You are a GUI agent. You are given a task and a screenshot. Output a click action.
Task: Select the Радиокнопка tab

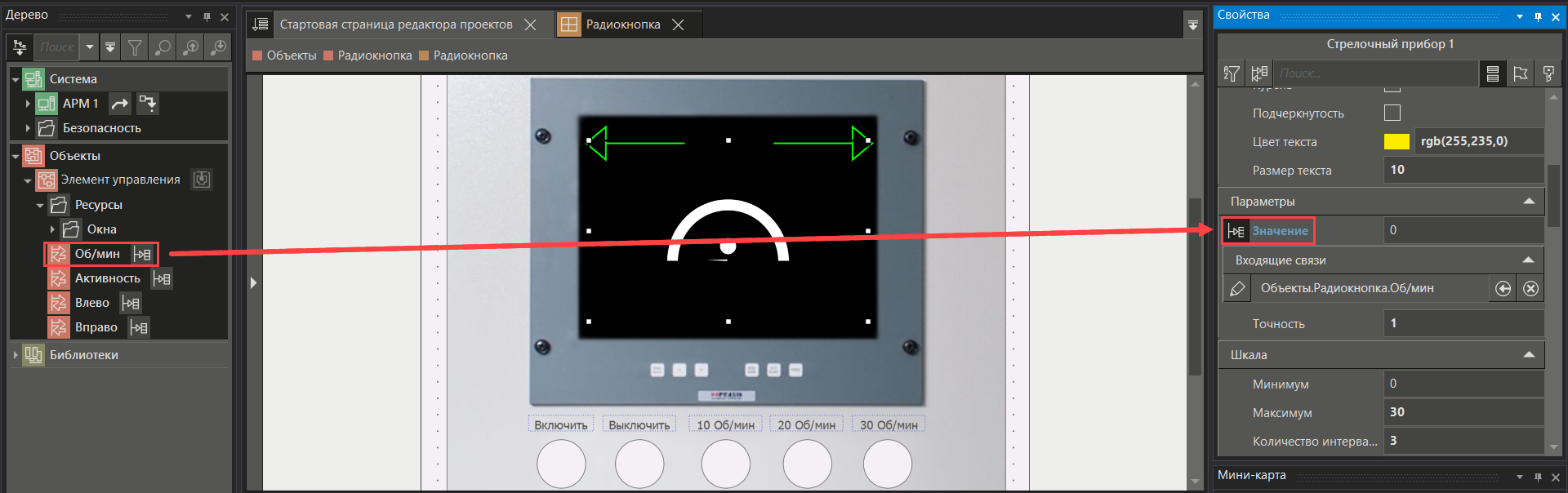coord(622,24)
